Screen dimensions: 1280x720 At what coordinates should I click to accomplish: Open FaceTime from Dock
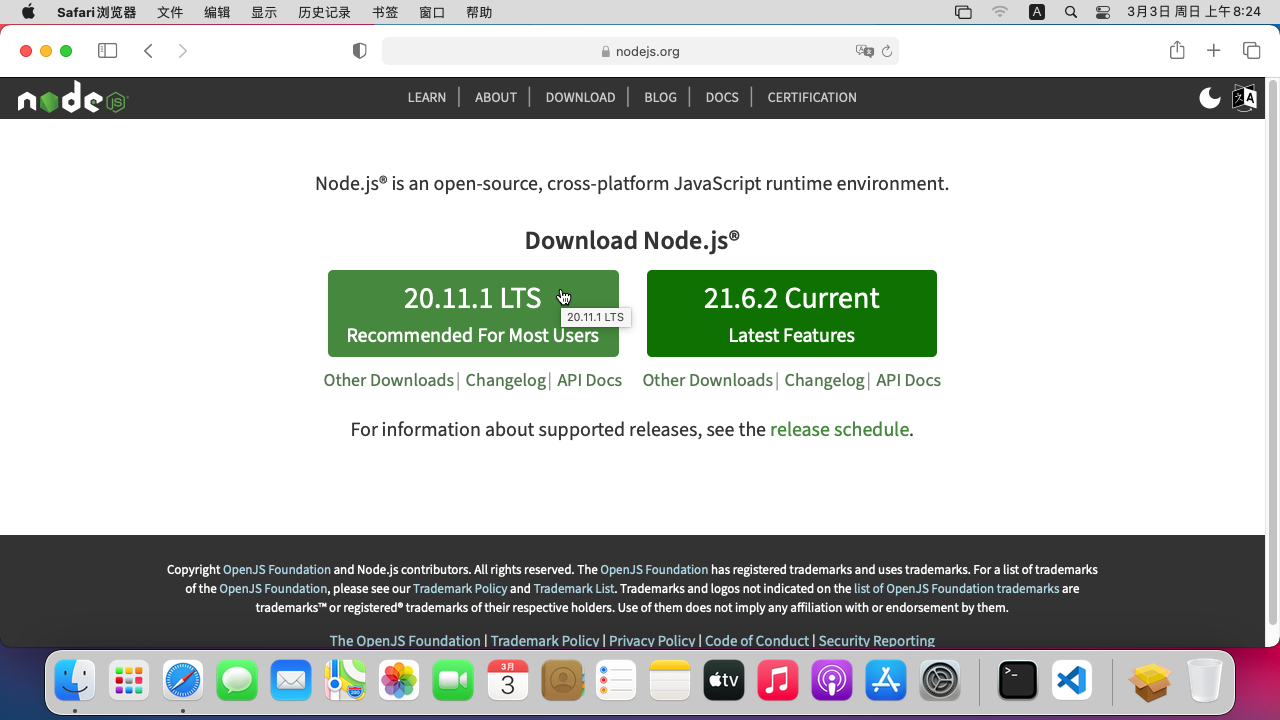[453, 681]
